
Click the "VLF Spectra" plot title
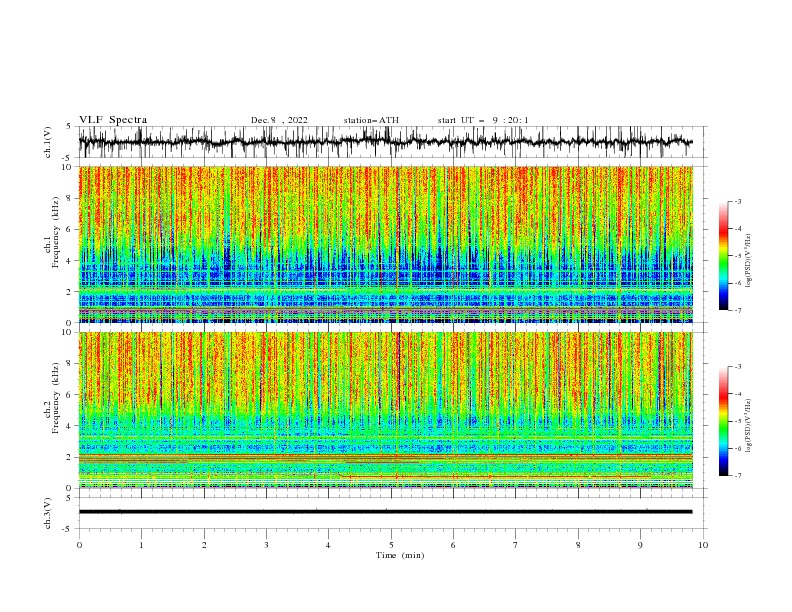coord(113,120)
